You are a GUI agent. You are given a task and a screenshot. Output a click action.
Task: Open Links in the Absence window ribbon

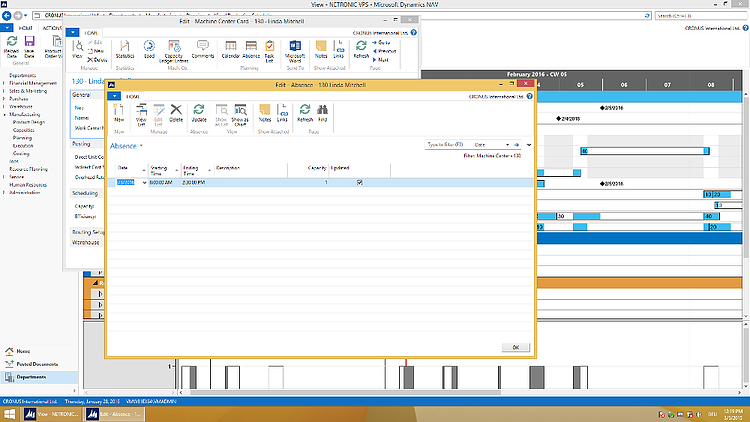[x=282, y=114]
